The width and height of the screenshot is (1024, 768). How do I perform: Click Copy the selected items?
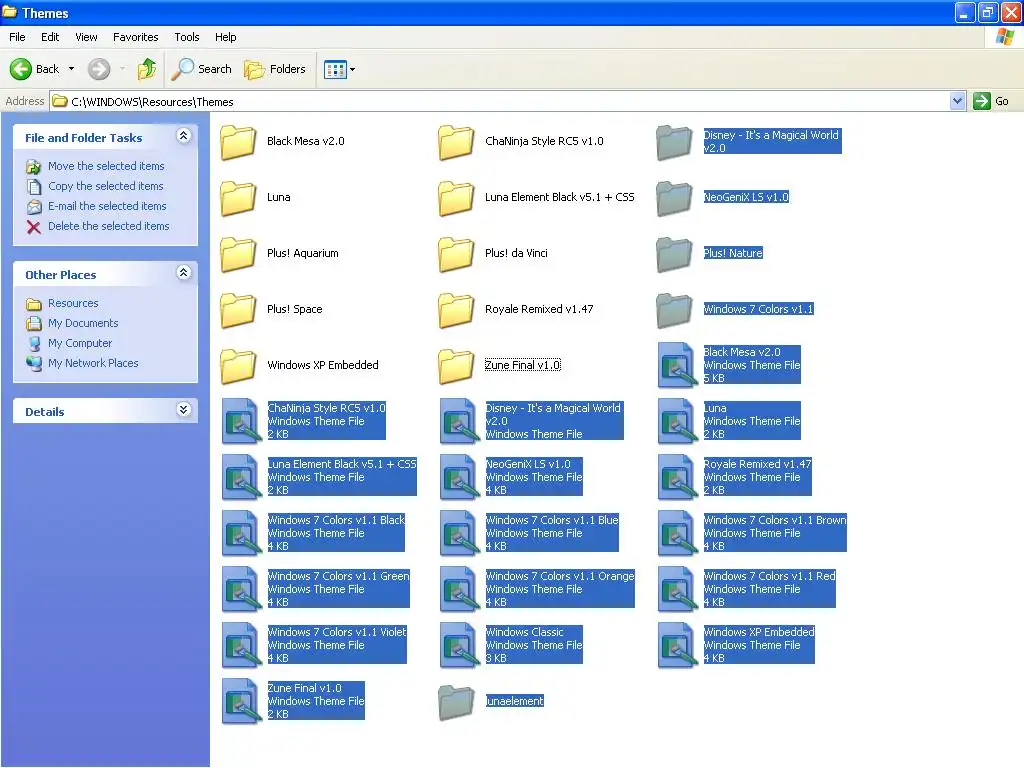coord(106,186)
